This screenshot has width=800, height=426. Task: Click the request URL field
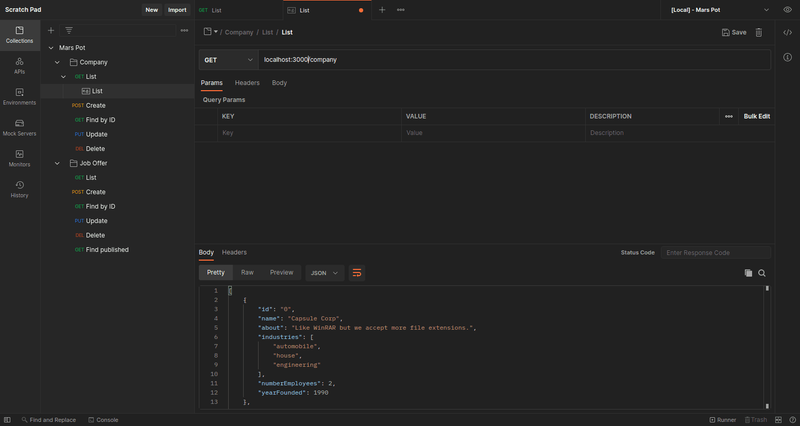coord(514,60)
